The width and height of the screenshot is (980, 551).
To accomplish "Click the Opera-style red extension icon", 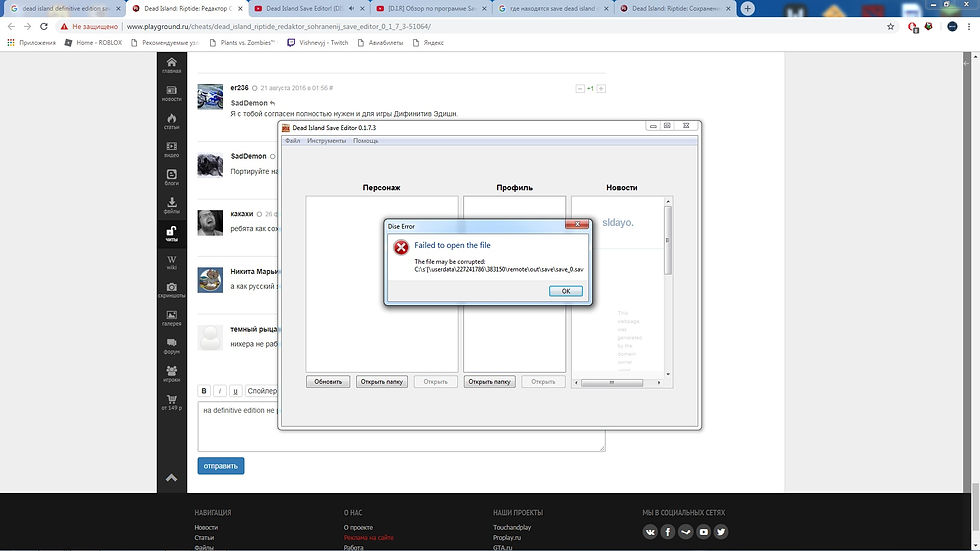I will pos(913,26).
